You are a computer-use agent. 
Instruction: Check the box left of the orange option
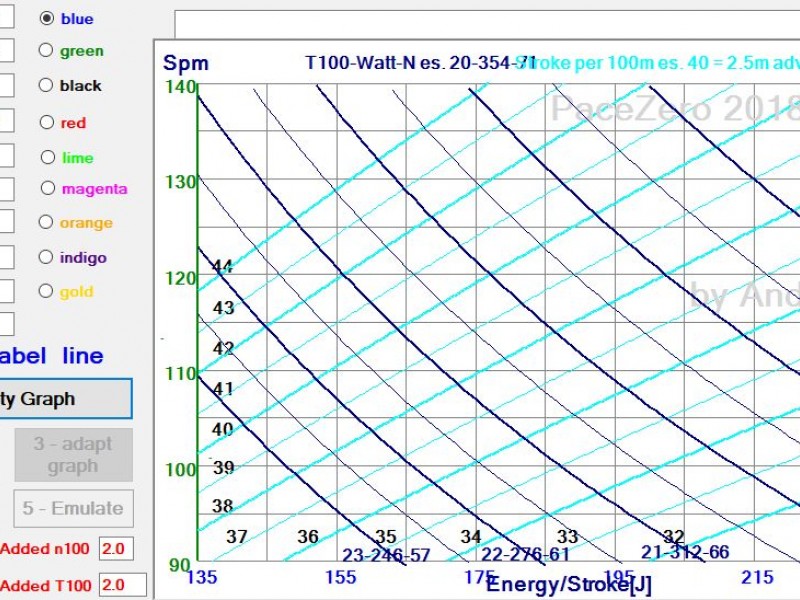[5, 221]
